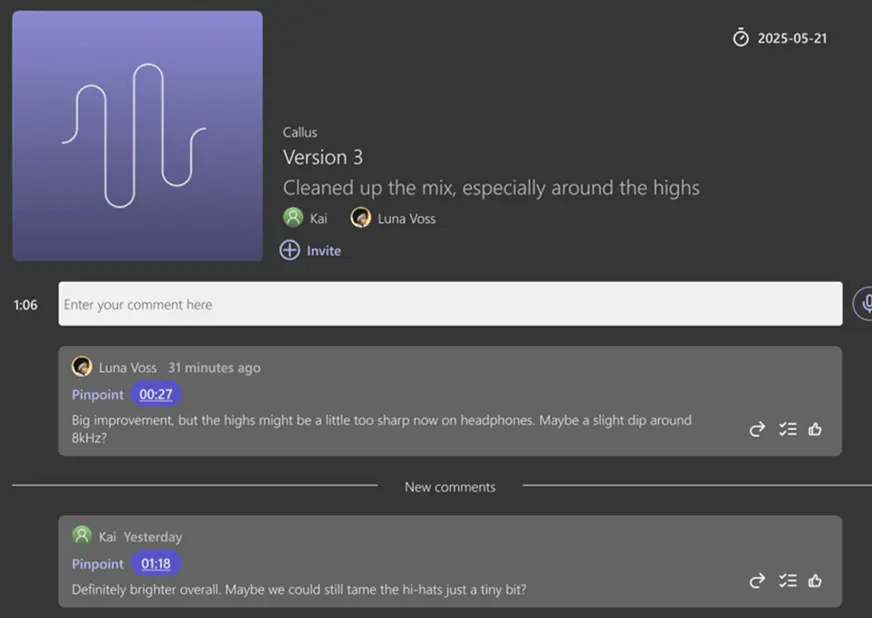Click the stopwatch icon next to the date

741,38
